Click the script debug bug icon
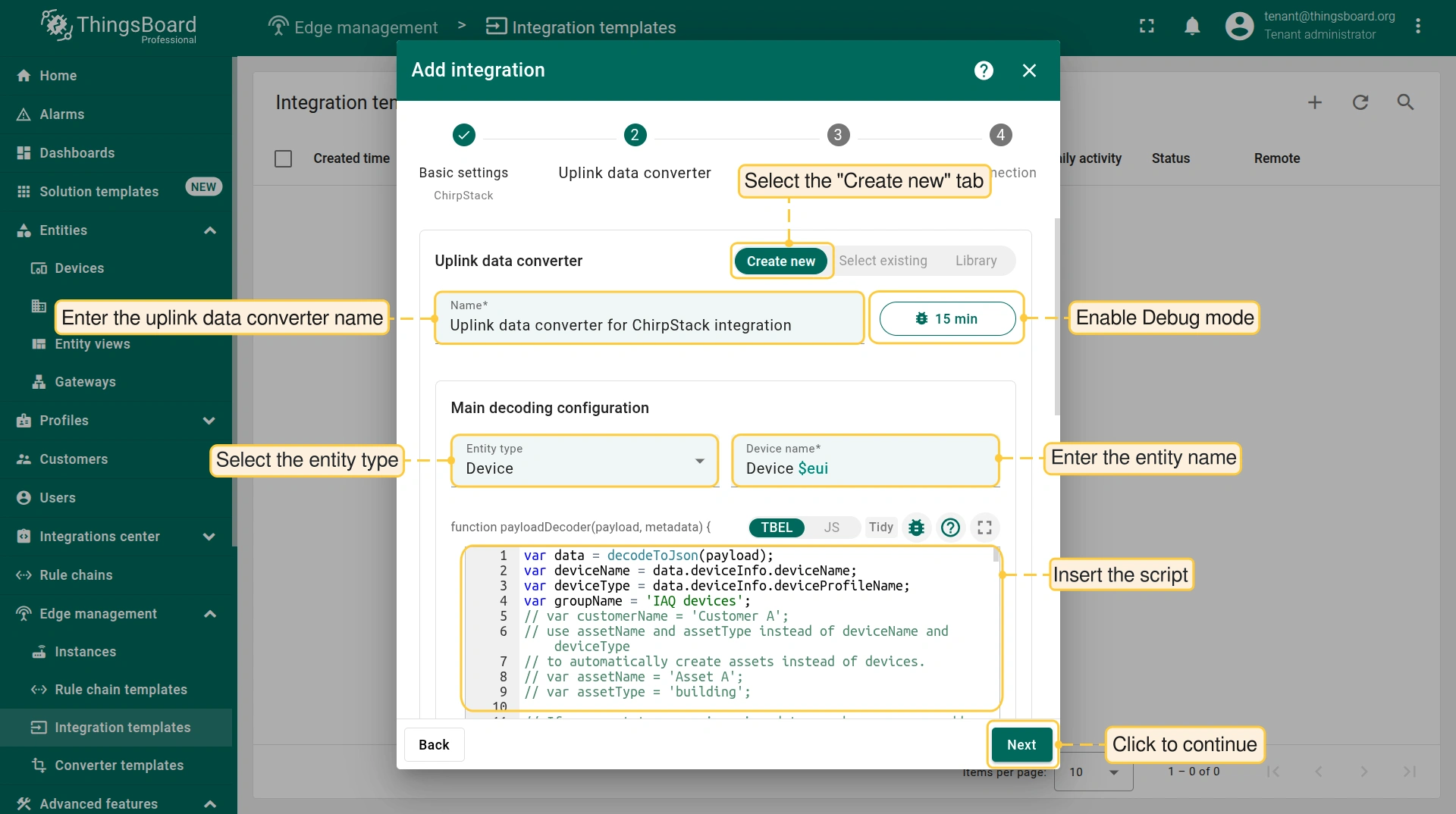Image resolution: width=1456 pixels, height=814 pixels. [x=916, y=528]
